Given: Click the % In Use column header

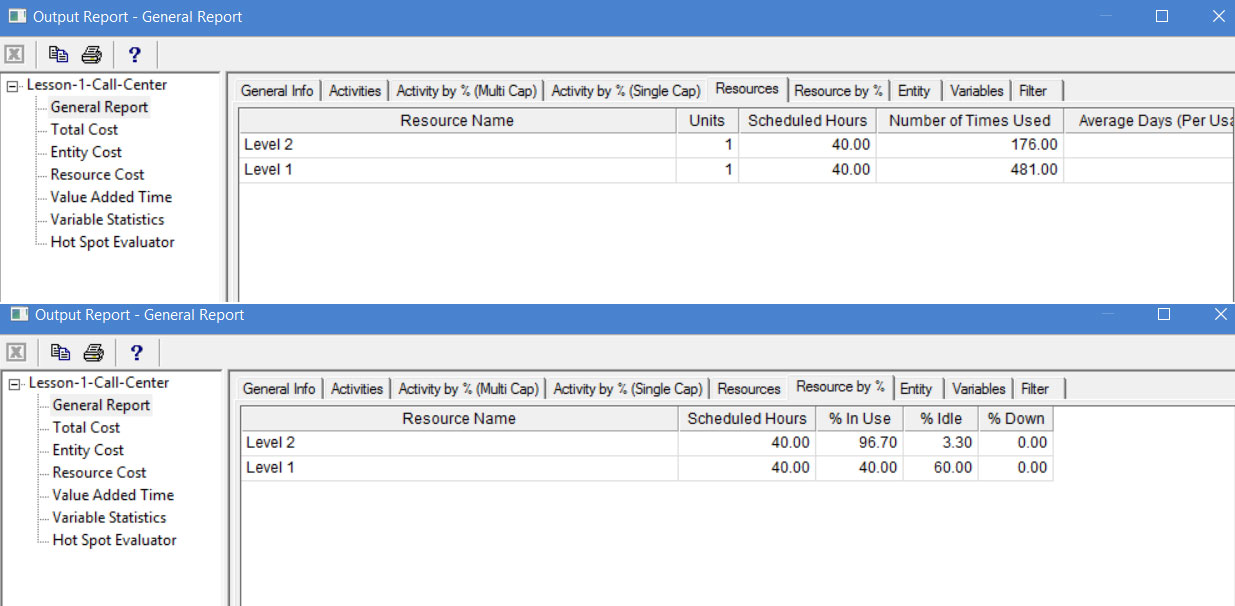Looking at the screenshot, I should coord(859,419).
